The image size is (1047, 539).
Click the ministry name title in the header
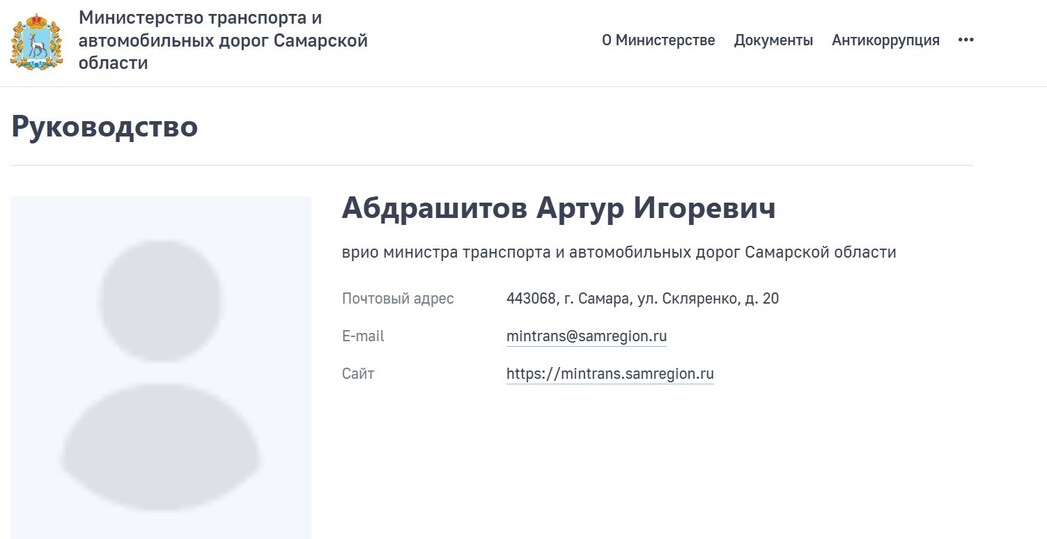(x=223, y=40)
